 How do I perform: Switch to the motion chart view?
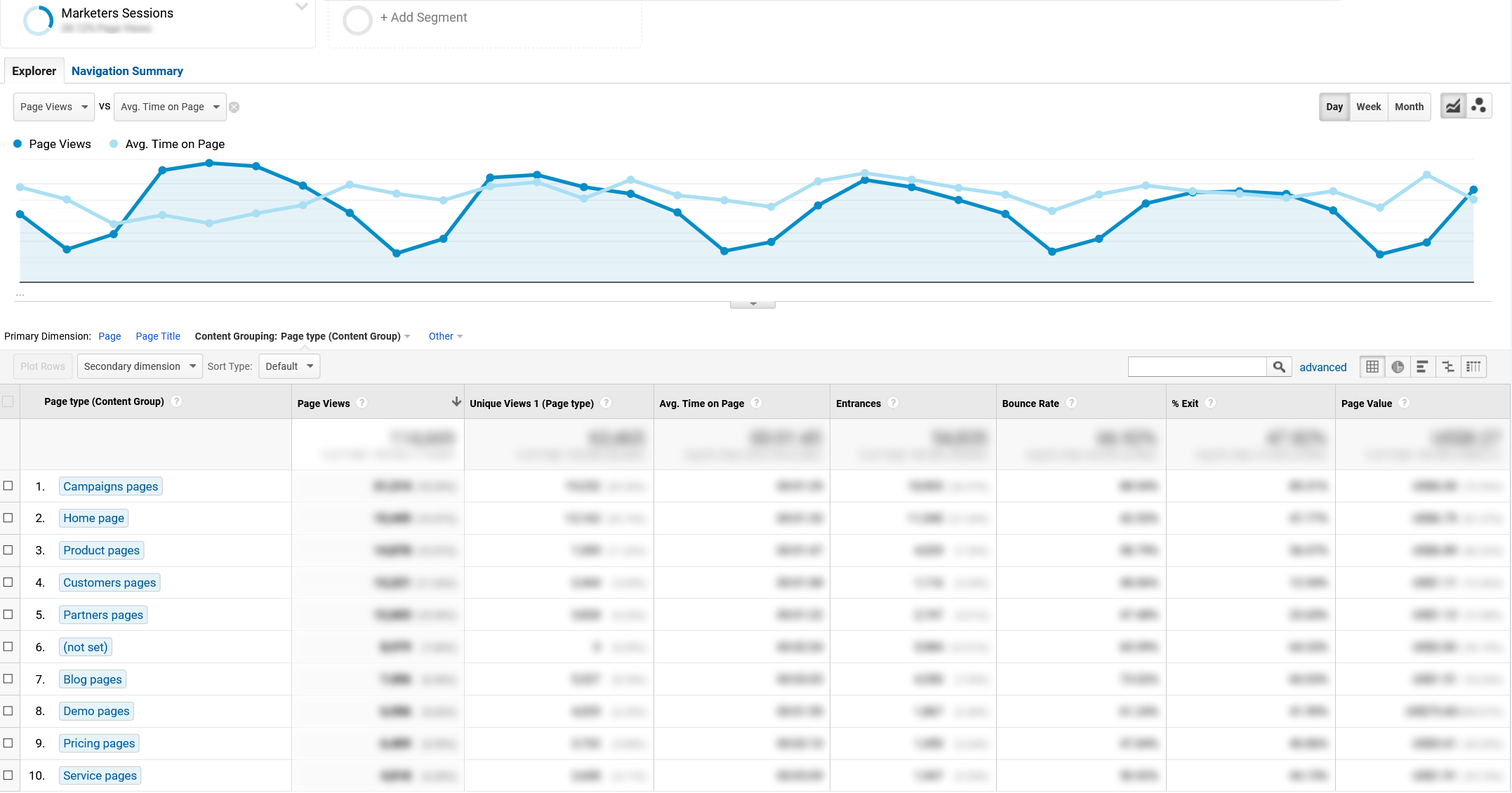[x=1479, y=105]
